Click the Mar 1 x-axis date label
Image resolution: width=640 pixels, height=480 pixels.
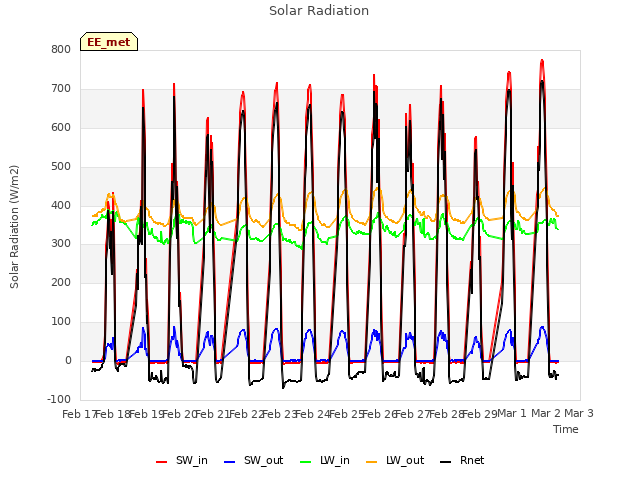point(512,413)
